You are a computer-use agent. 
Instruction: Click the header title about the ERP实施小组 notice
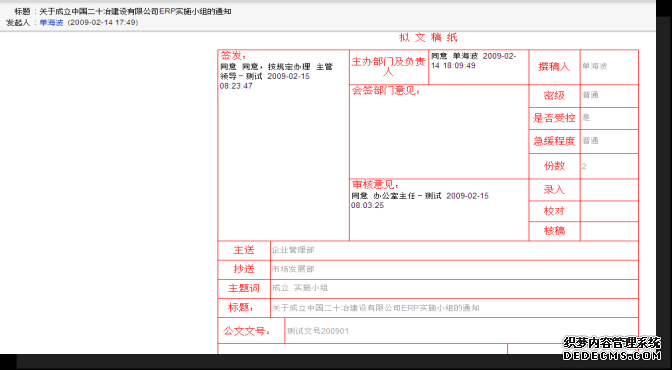[x=135, y=12]
